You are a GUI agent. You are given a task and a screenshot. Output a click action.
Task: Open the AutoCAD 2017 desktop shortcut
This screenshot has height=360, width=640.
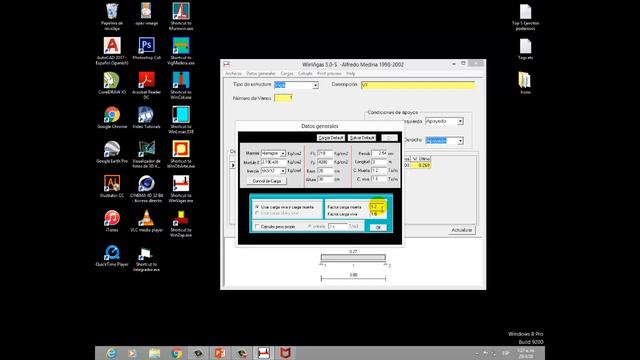click(112, 51)
